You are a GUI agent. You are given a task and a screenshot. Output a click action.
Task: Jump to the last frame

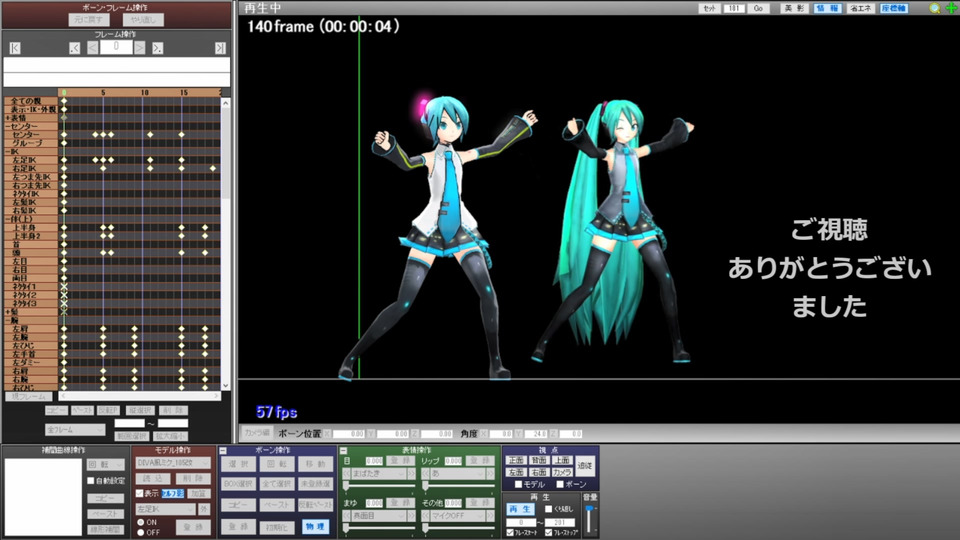(x=220, y=48)
